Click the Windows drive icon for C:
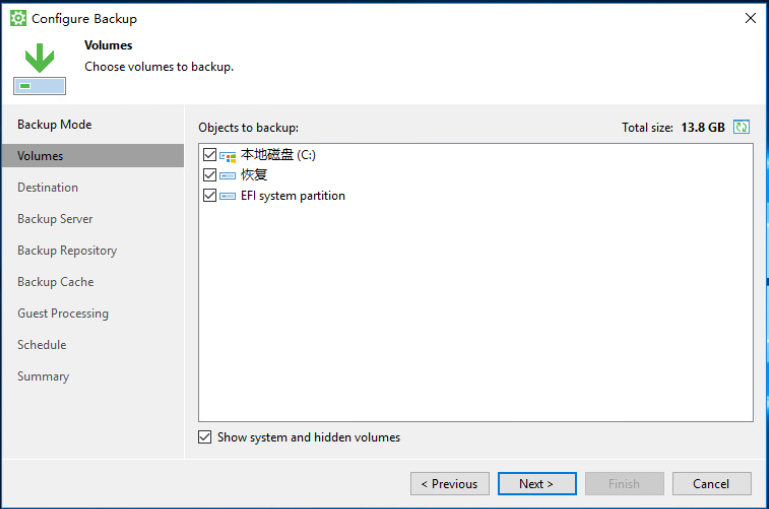Image resolution: width=769 pixels, height=509 pixels. [x=228, y=156]
